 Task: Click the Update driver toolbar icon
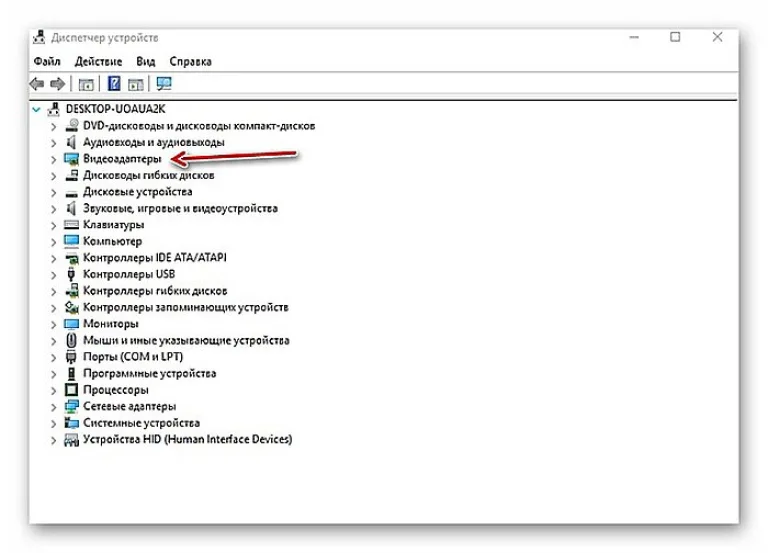point(136,84)
